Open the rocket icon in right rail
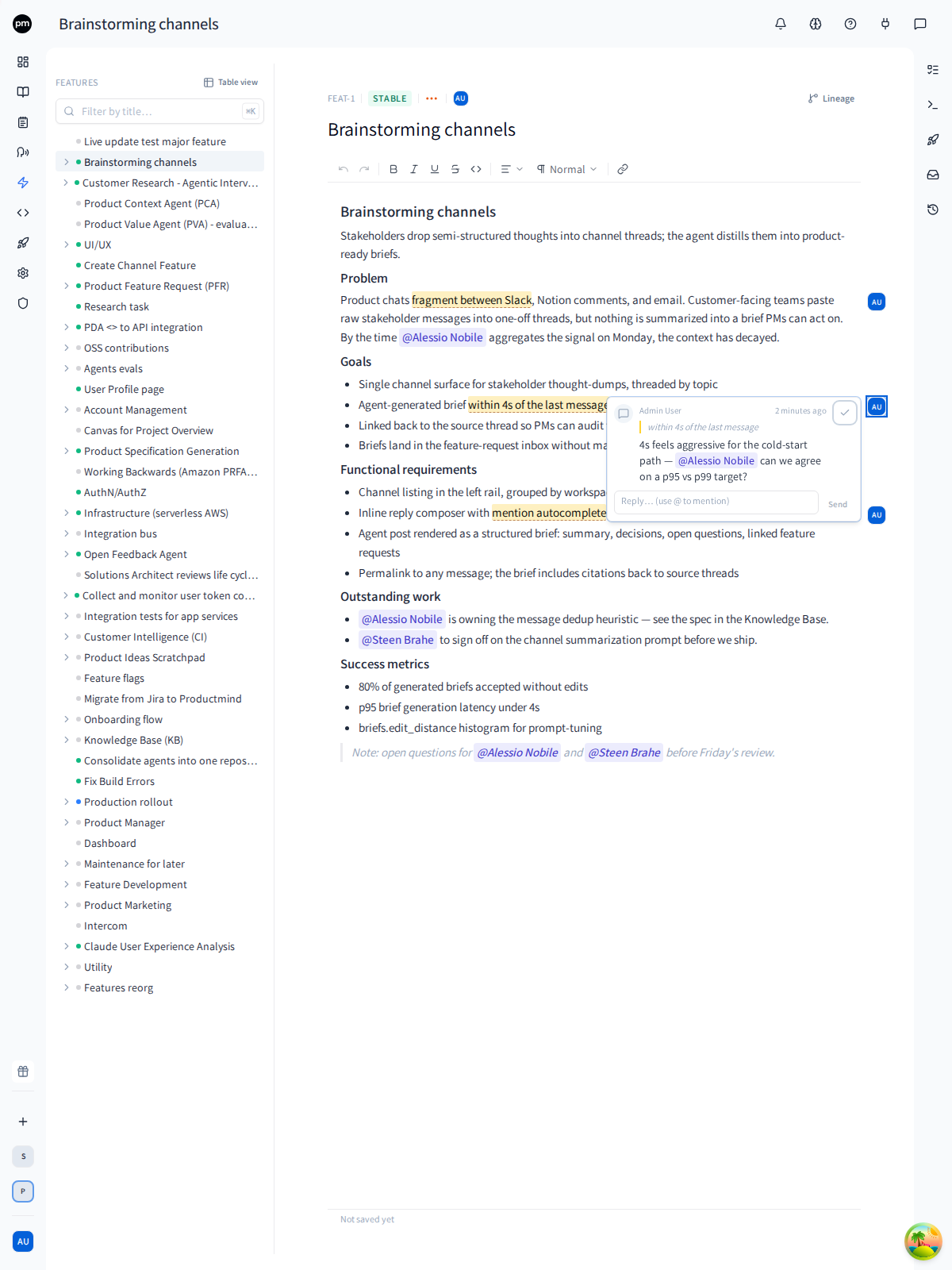This screenshot has height=1270, width=952. [x=933, y=140]
